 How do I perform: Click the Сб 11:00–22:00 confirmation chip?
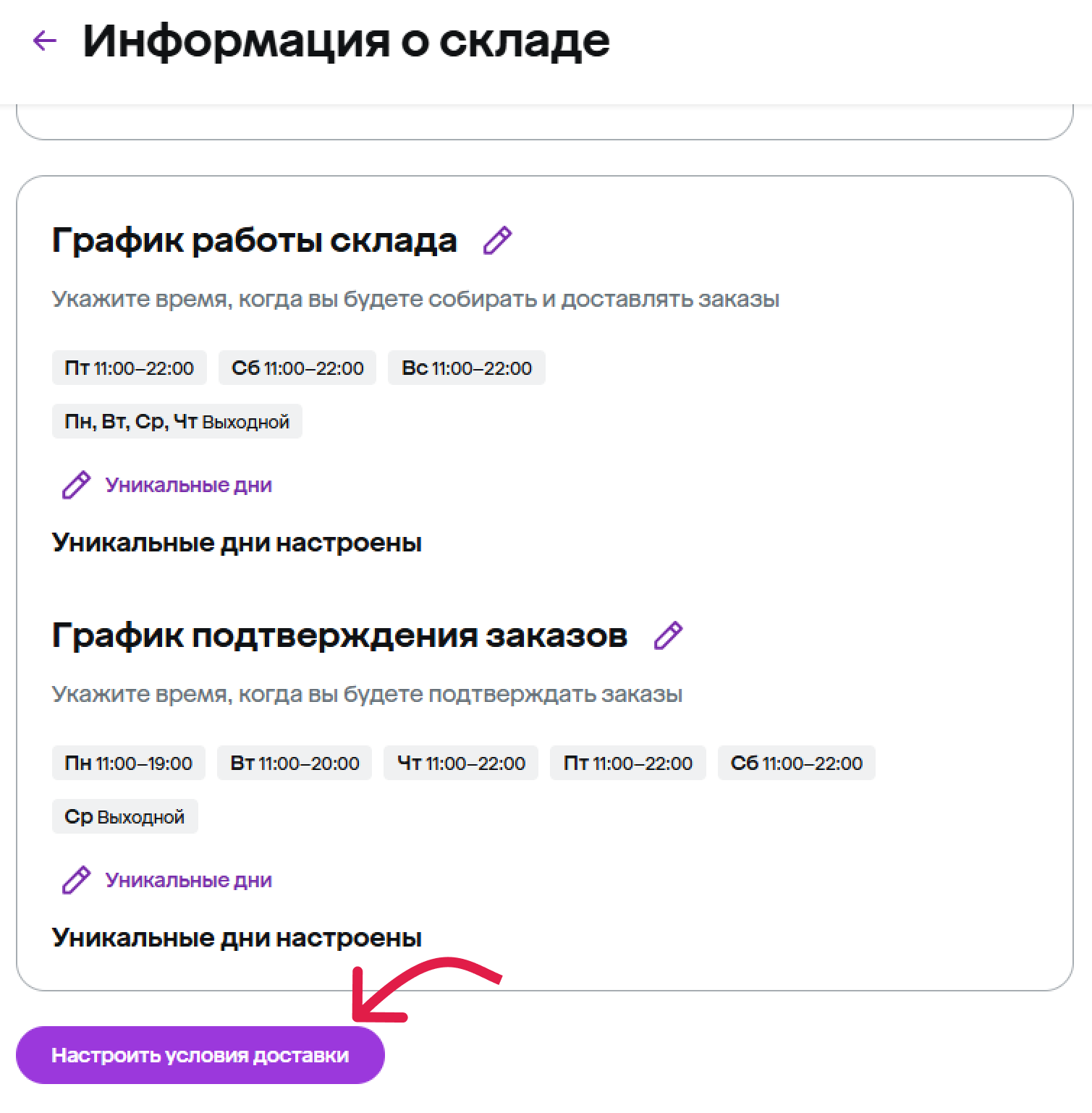797,763
